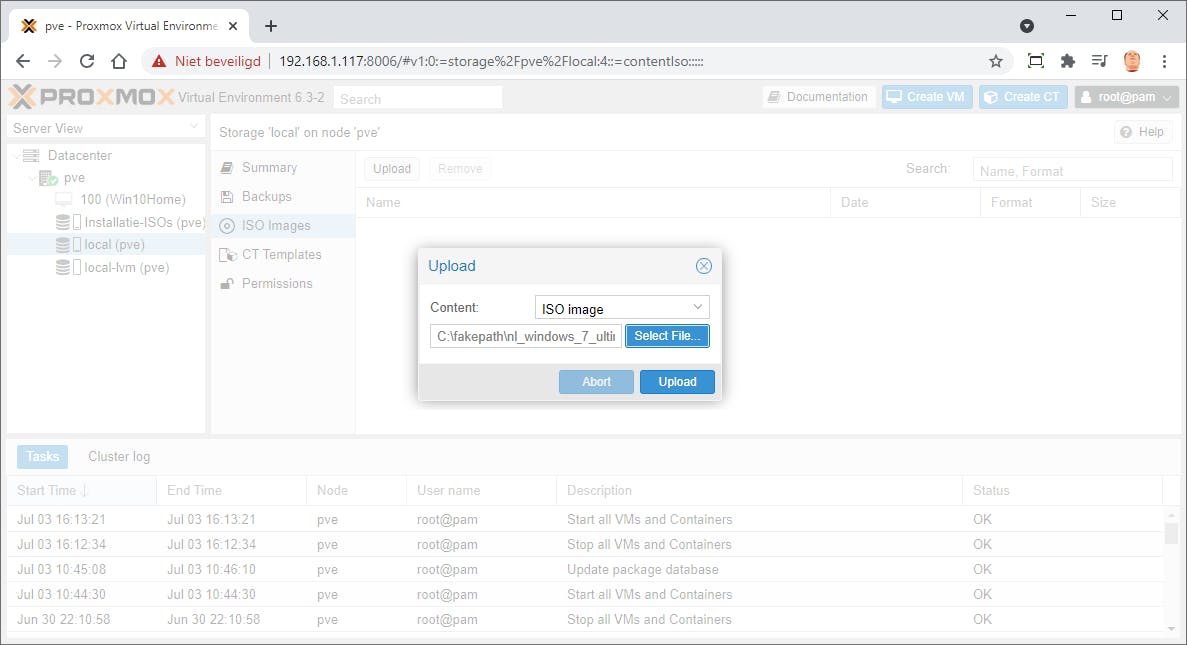Open the Backups section icon
The height and width of the screenshot is (645, 1187).
[228, 196]
